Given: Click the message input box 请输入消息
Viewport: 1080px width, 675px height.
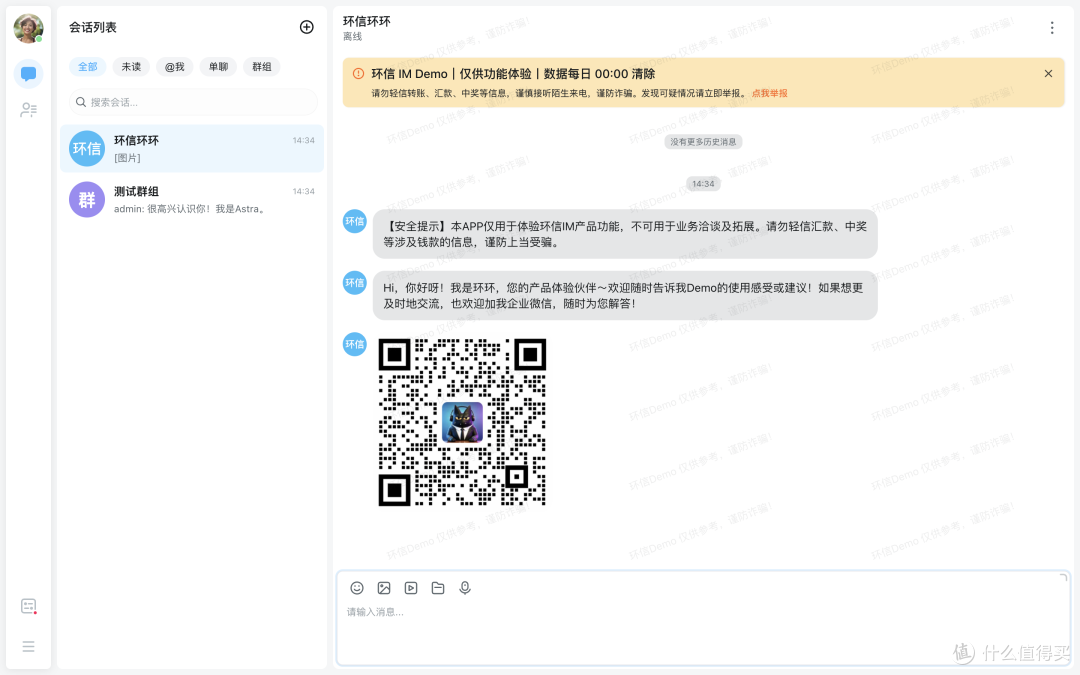Looking at the screenshot, I should tap(703, 619).
